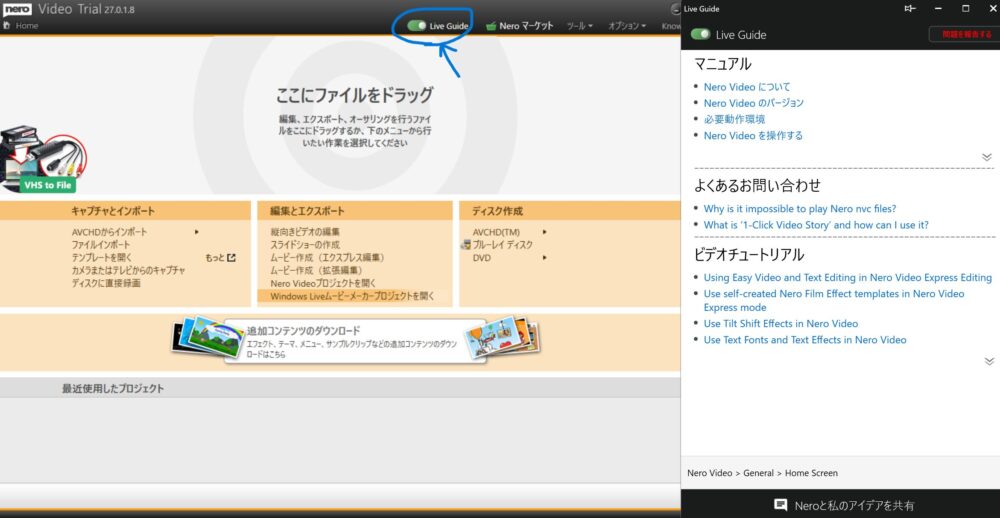Select ファイルインポート
1000x518 pixels.
point(101,245)
